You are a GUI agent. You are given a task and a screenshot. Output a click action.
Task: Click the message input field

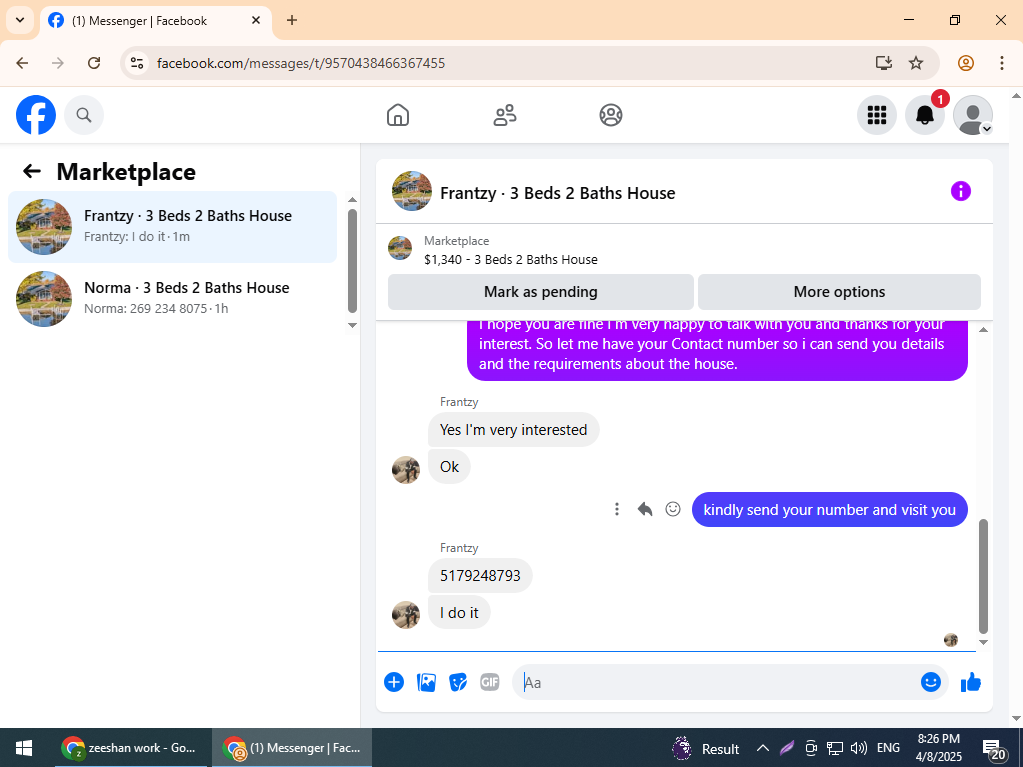coord(718,682)
